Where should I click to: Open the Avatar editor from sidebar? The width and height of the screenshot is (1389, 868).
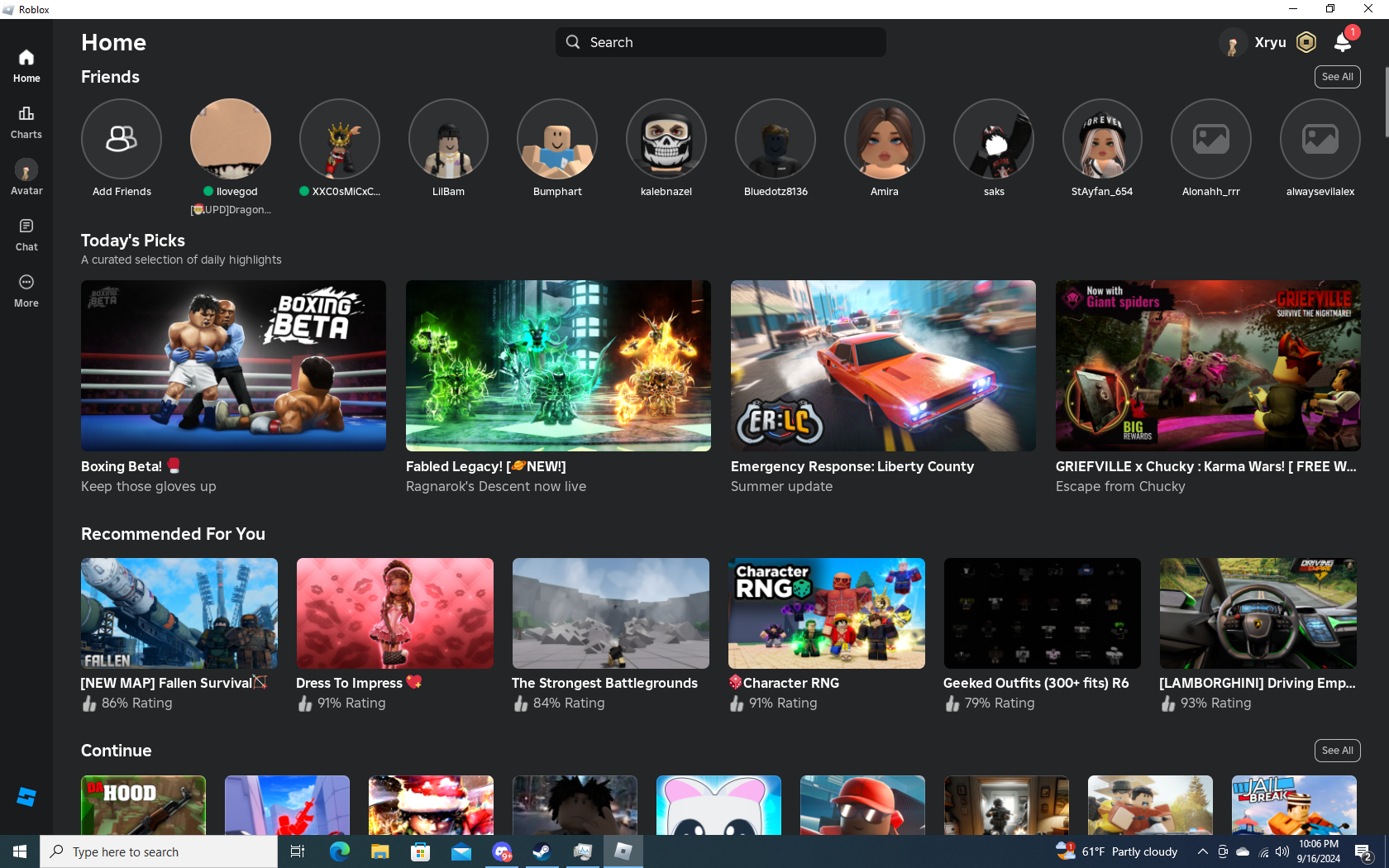click(x=26, y=178)
